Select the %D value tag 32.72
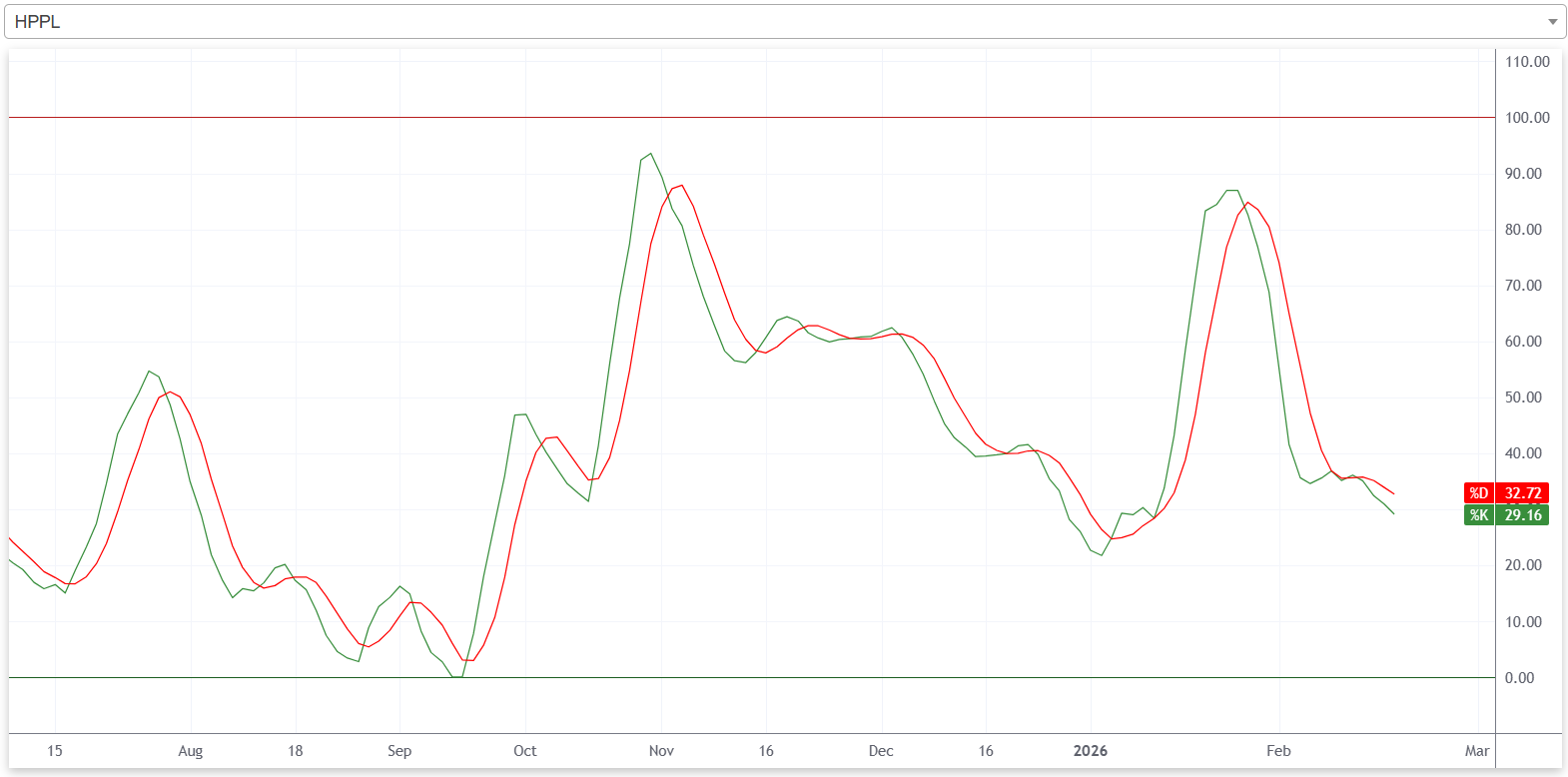 coord(1522,493)
